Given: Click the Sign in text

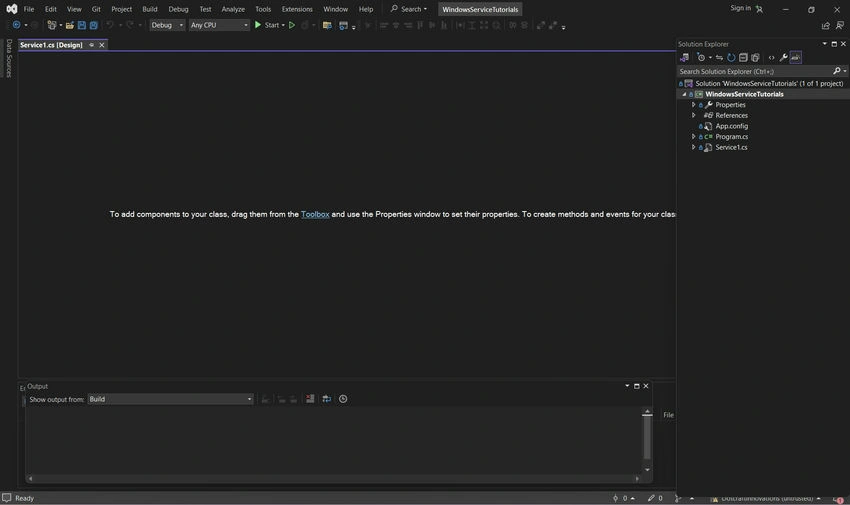Looking at the screenshot, I should 740,8.
